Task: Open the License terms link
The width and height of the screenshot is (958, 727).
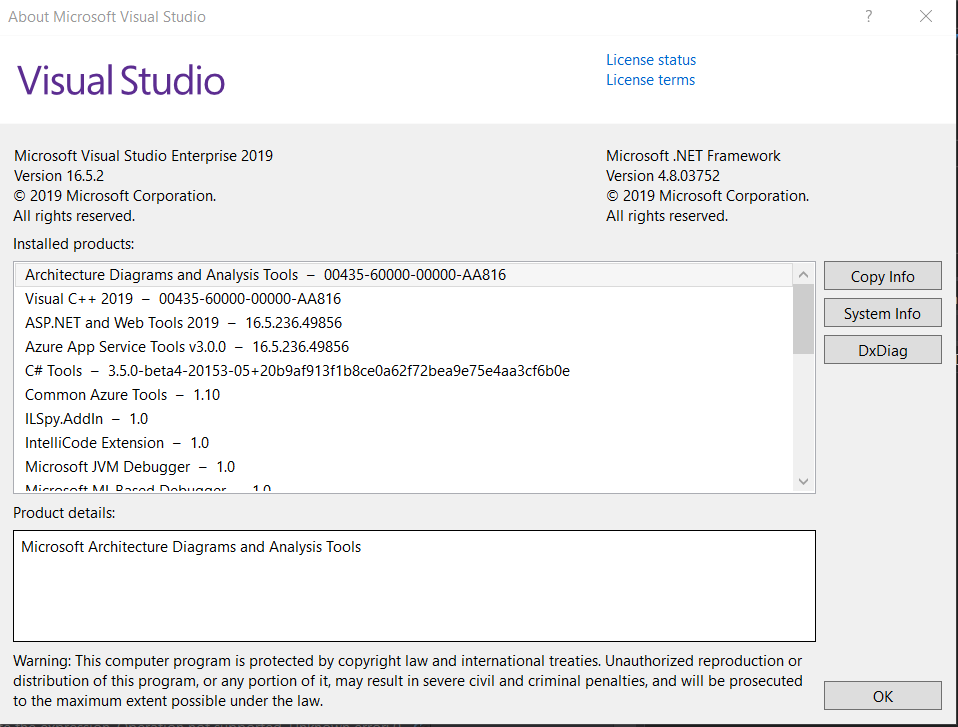Action: 650,80
